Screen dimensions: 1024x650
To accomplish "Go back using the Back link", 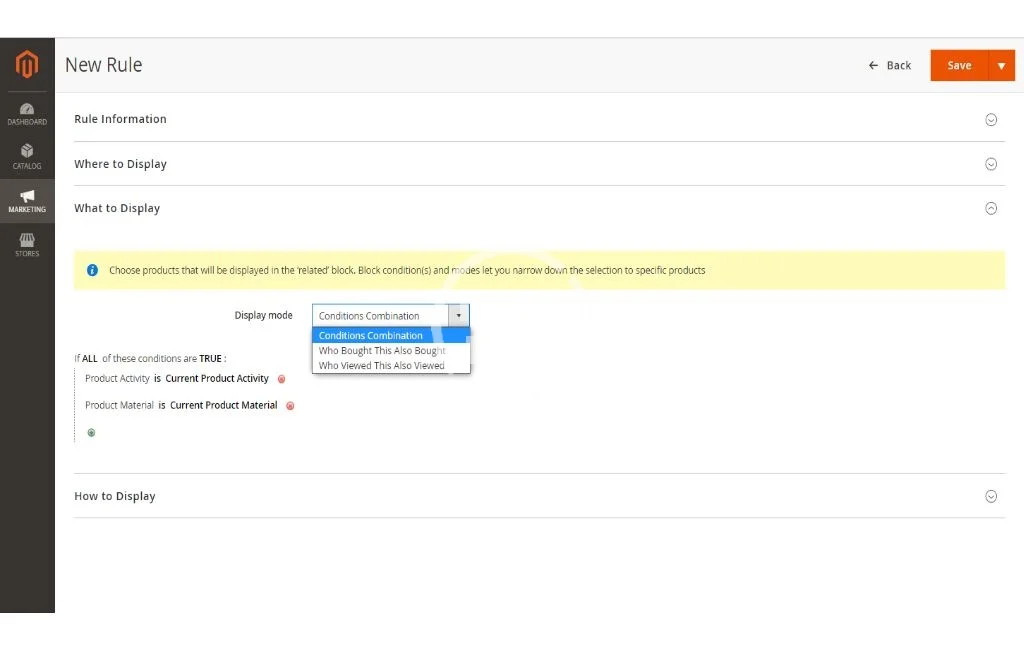I will click(x=890, y=65).
